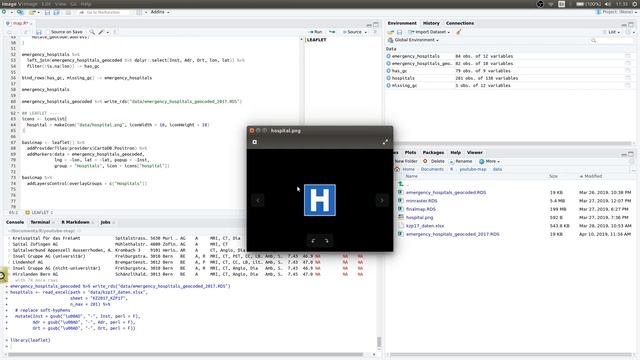Screen dimensions: 640x360
Task: Select the Jobs tab
Action: [x=105, y=222]
